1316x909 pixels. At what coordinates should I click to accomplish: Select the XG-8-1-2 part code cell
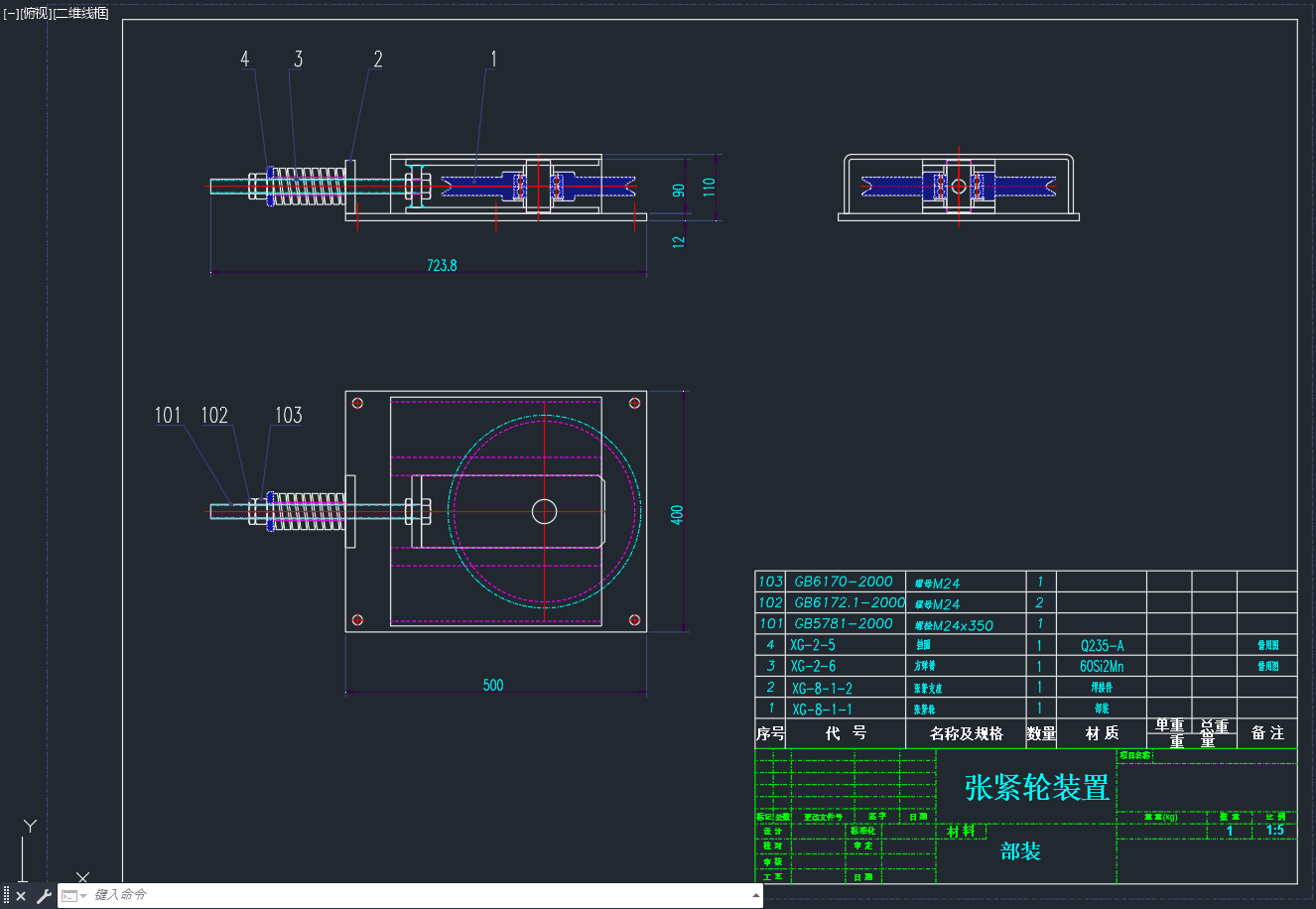(x=822, y=688)
